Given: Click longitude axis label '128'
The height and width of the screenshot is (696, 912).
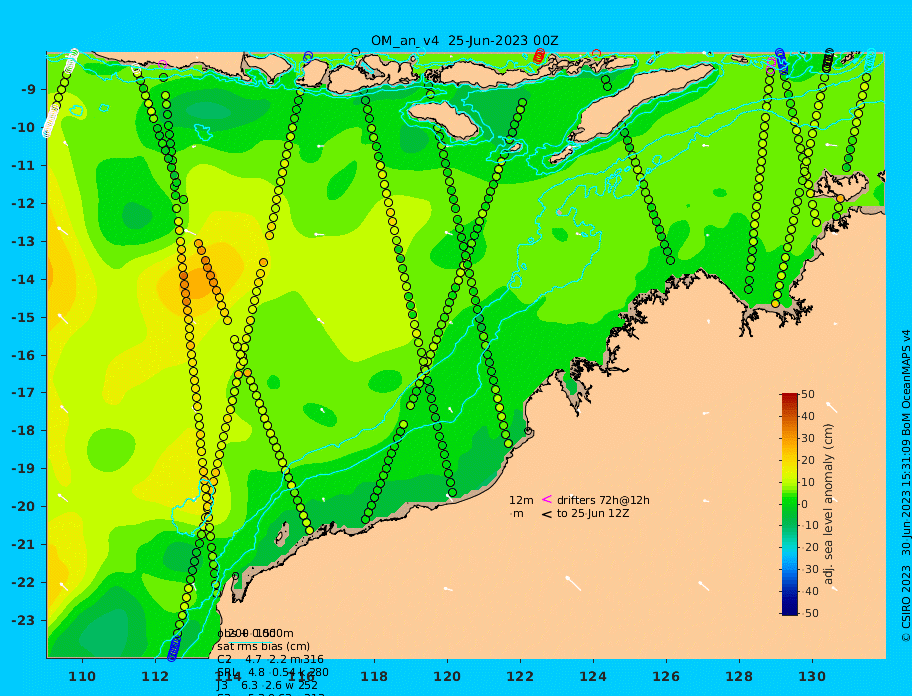Looking at the screenshot, I should pos(739,676).
